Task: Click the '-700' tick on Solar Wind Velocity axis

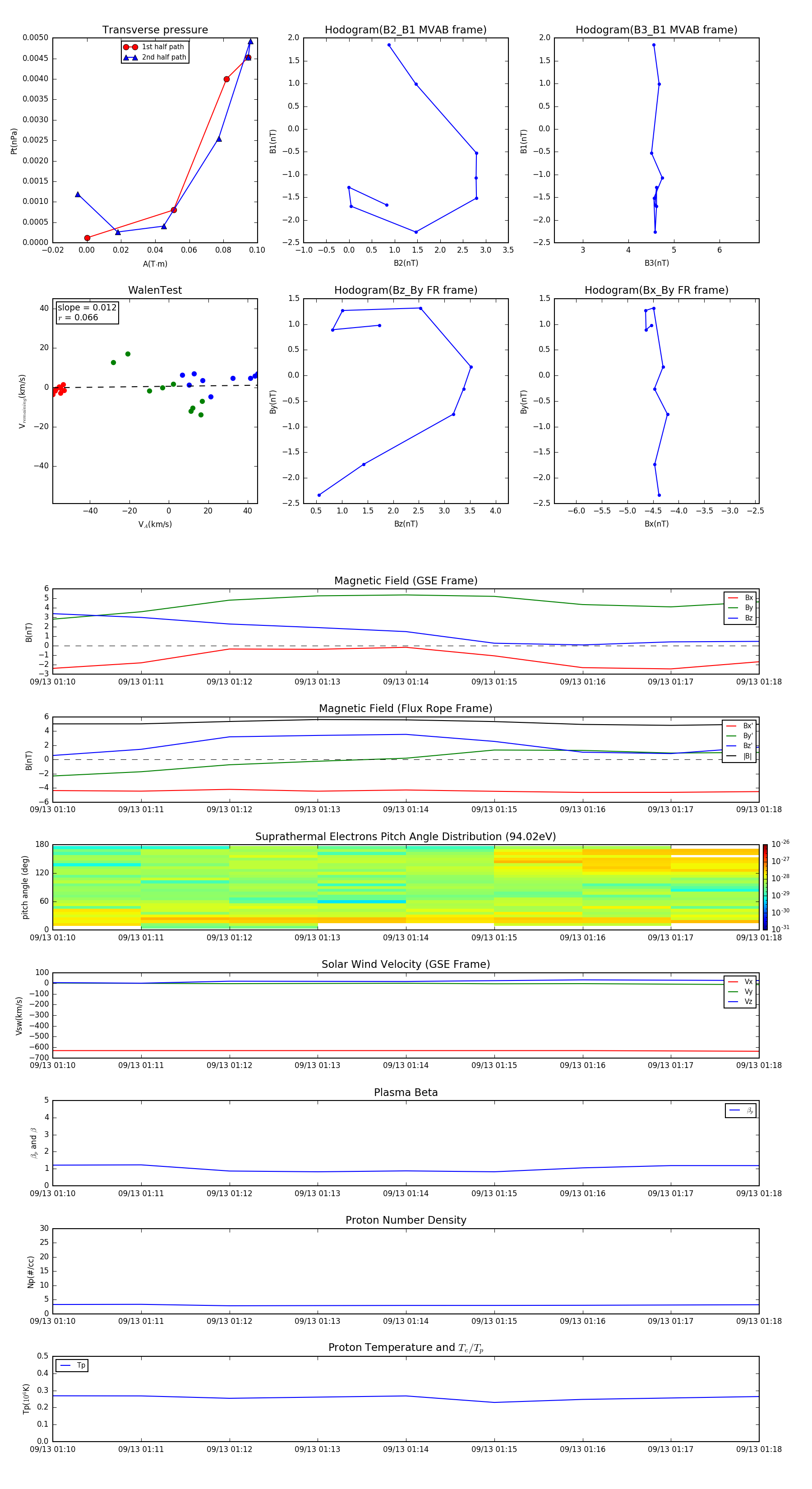Action: pos(39,1057)
